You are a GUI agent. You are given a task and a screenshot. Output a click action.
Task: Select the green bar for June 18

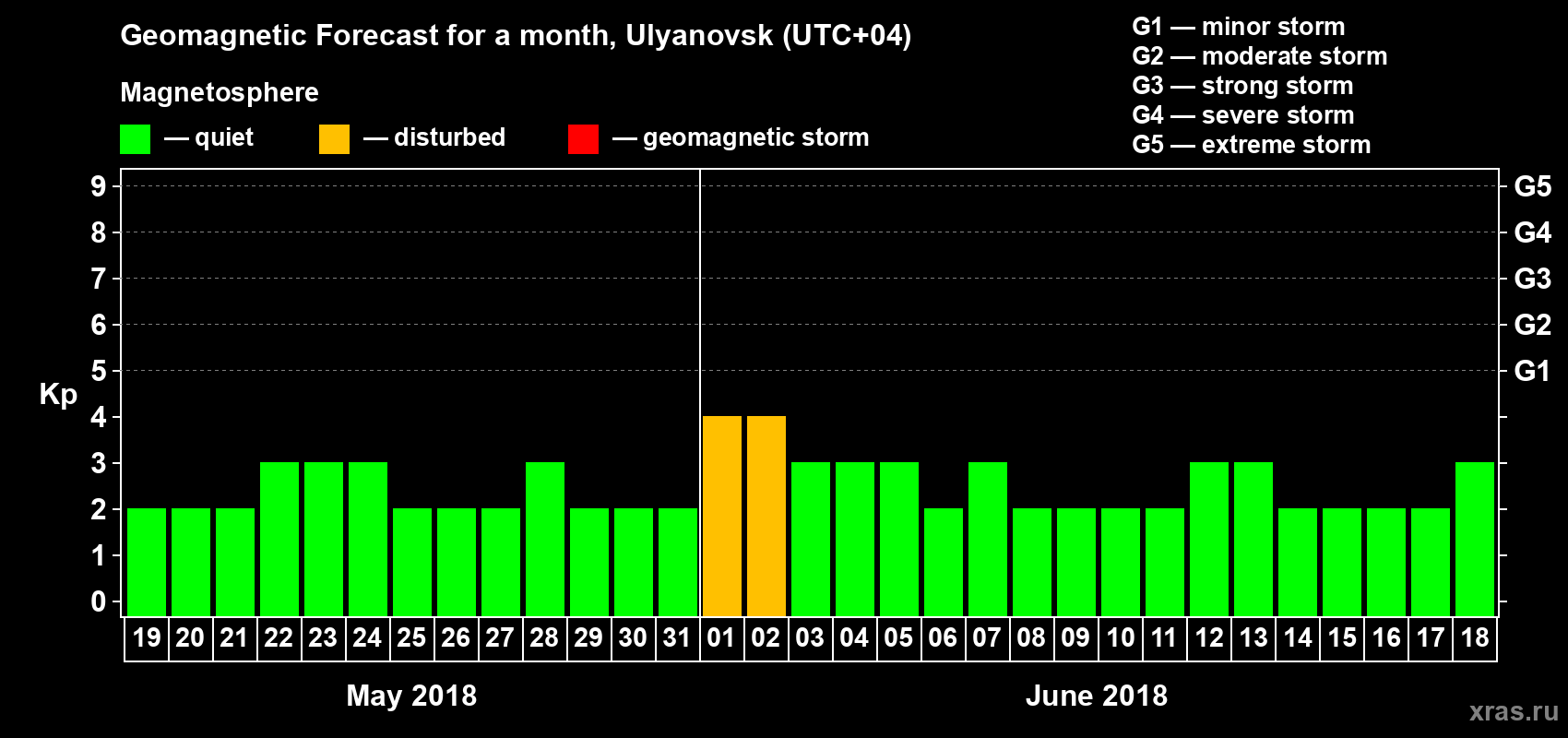(x=1475, y=539)
